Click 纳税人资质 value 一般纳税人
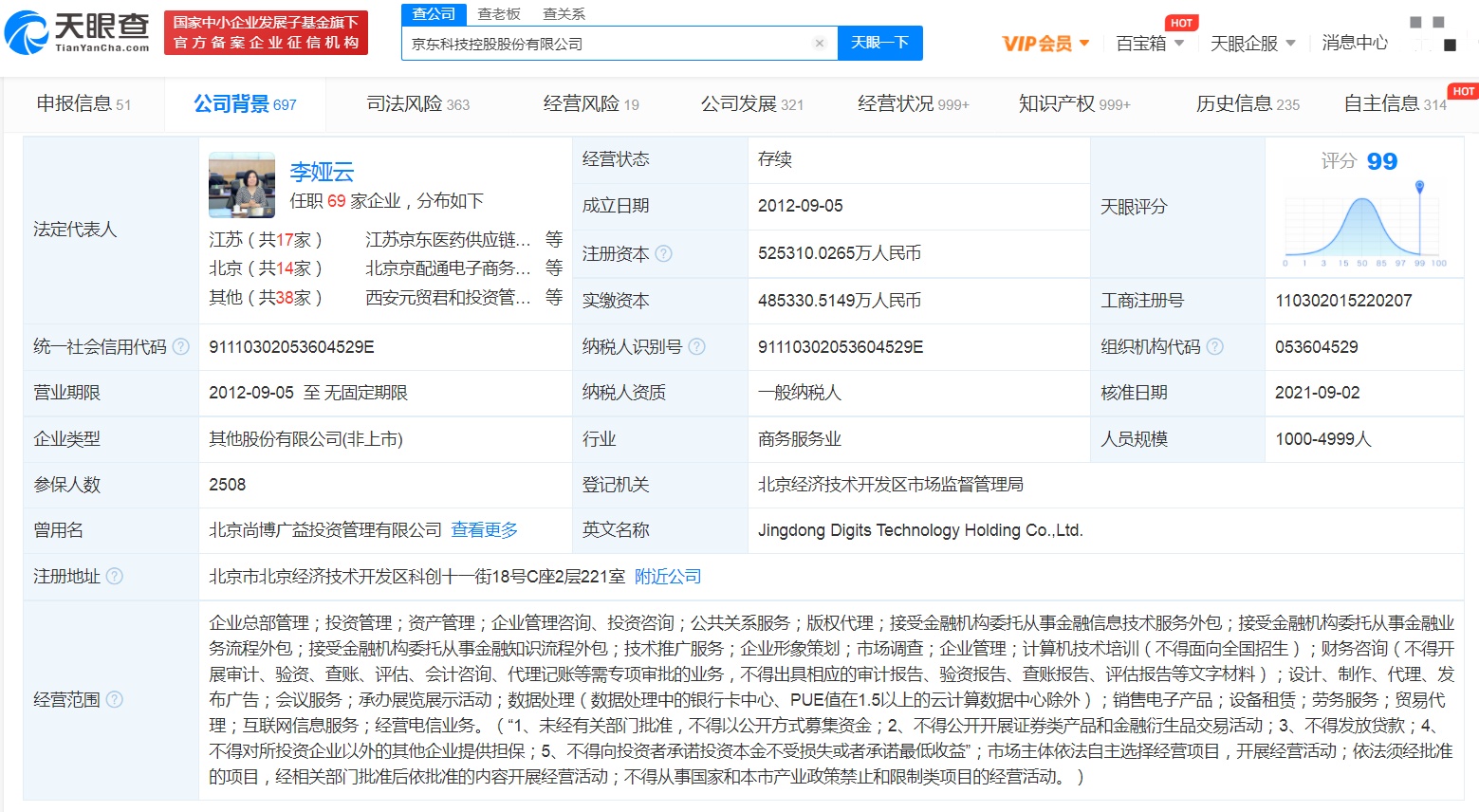1479x812 pixels. [800, 393]
